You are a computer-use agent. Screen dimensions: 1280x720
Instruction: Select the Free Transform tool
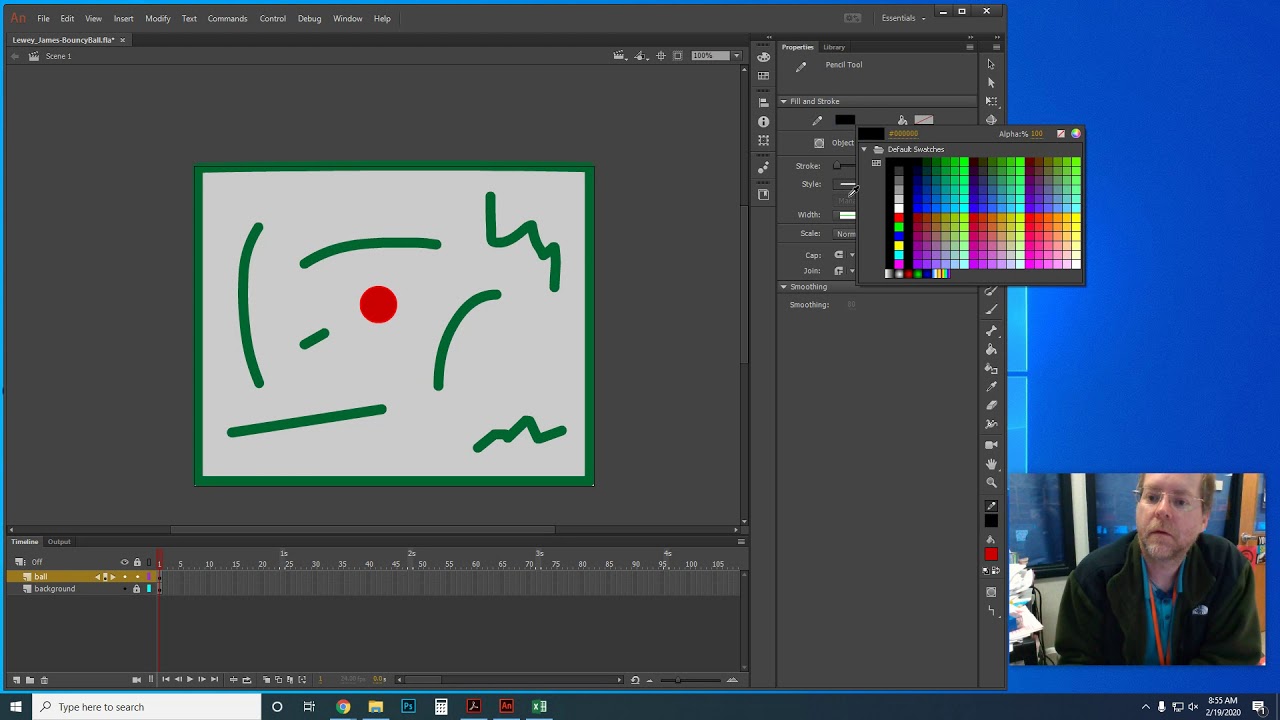991,101
